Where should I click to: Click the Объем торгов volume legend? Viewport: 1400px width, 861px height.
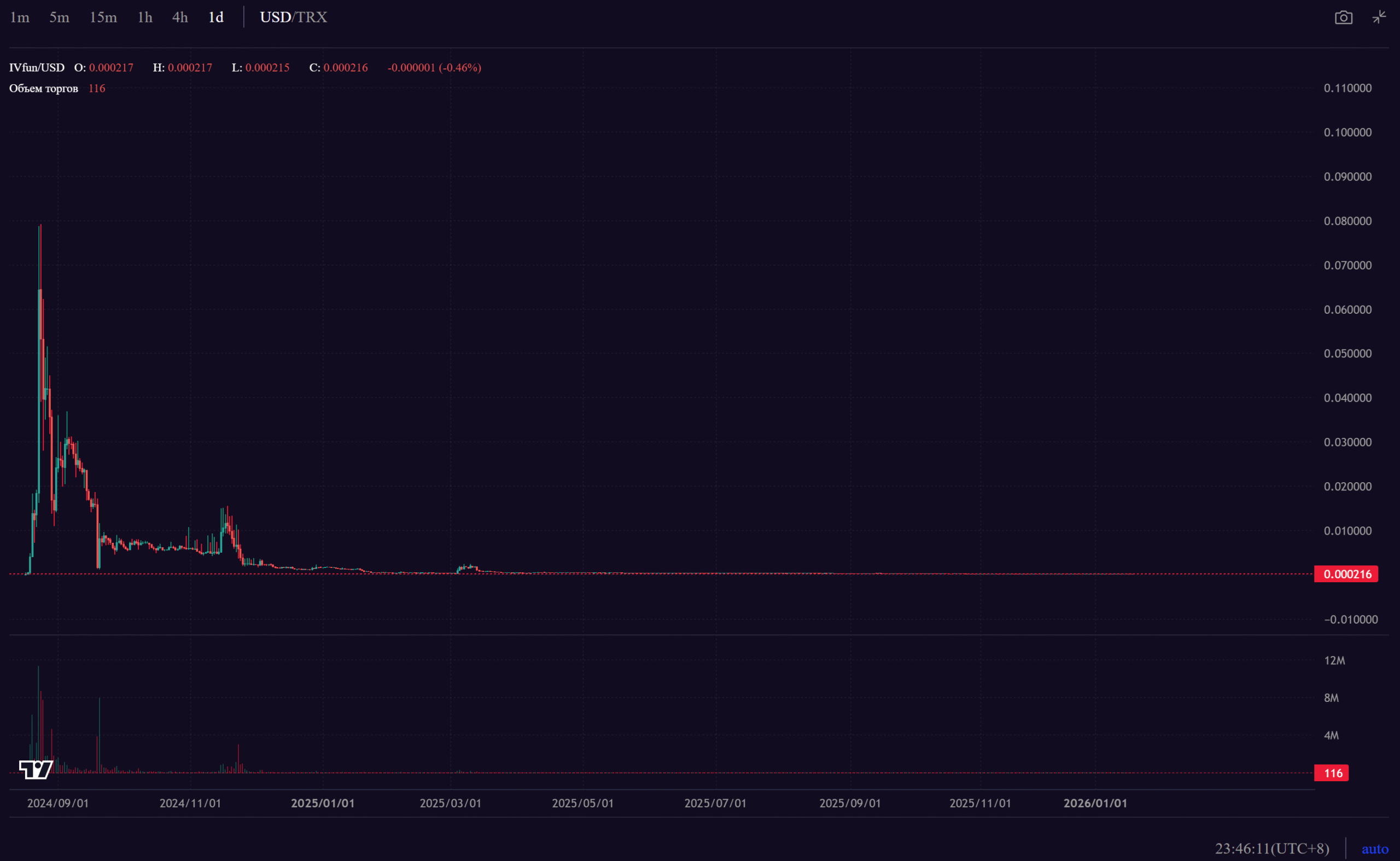coord(43,88)
